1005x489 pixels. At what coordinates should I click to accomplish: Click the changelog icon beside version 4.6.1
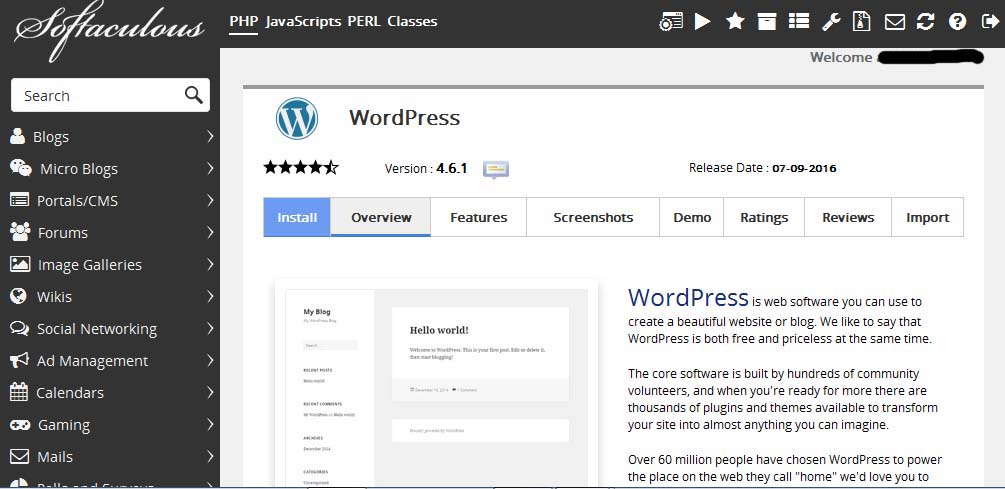click(496, 168)
